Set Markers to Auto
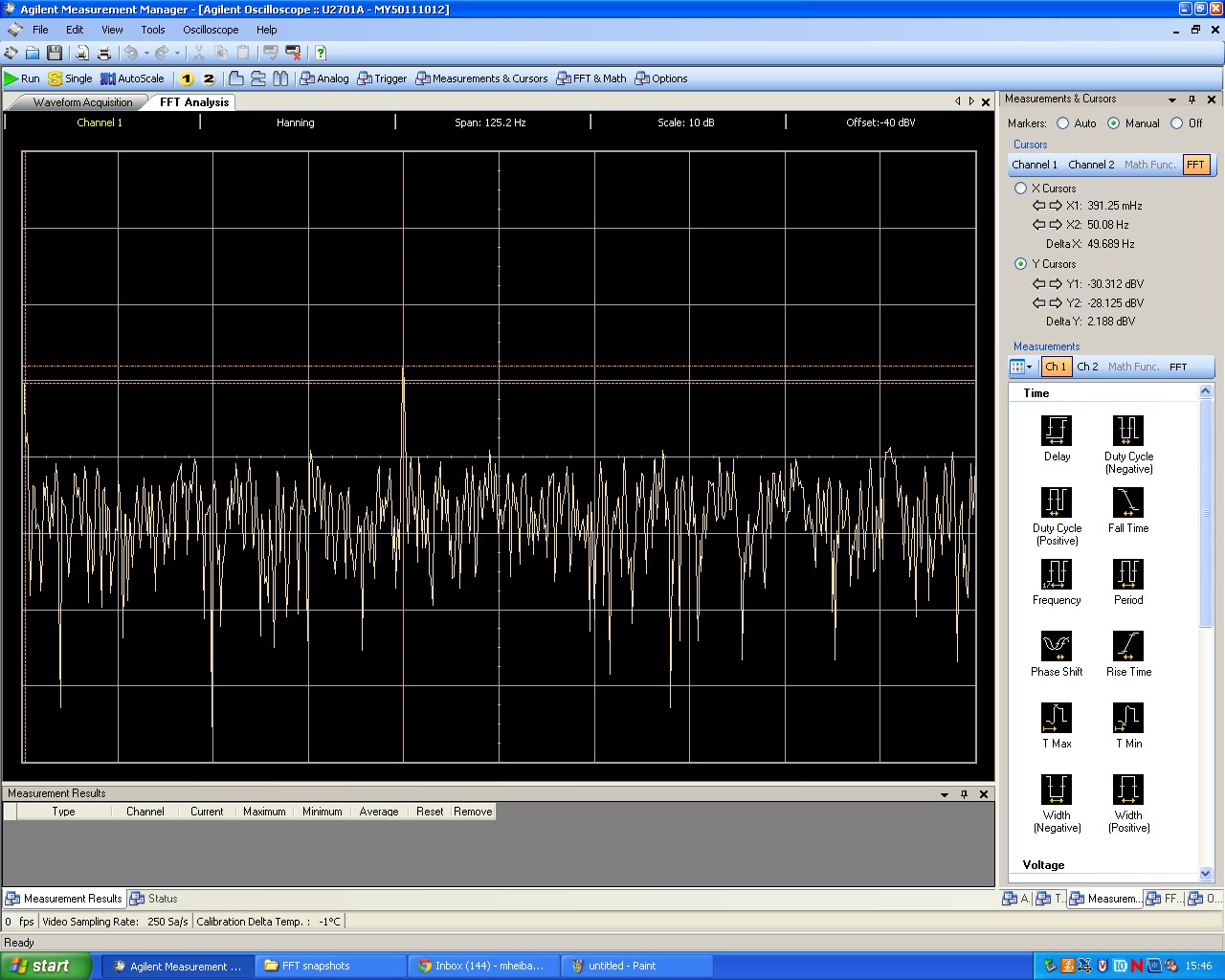Screen dimensions: 1225x980 coord(1062,123)
